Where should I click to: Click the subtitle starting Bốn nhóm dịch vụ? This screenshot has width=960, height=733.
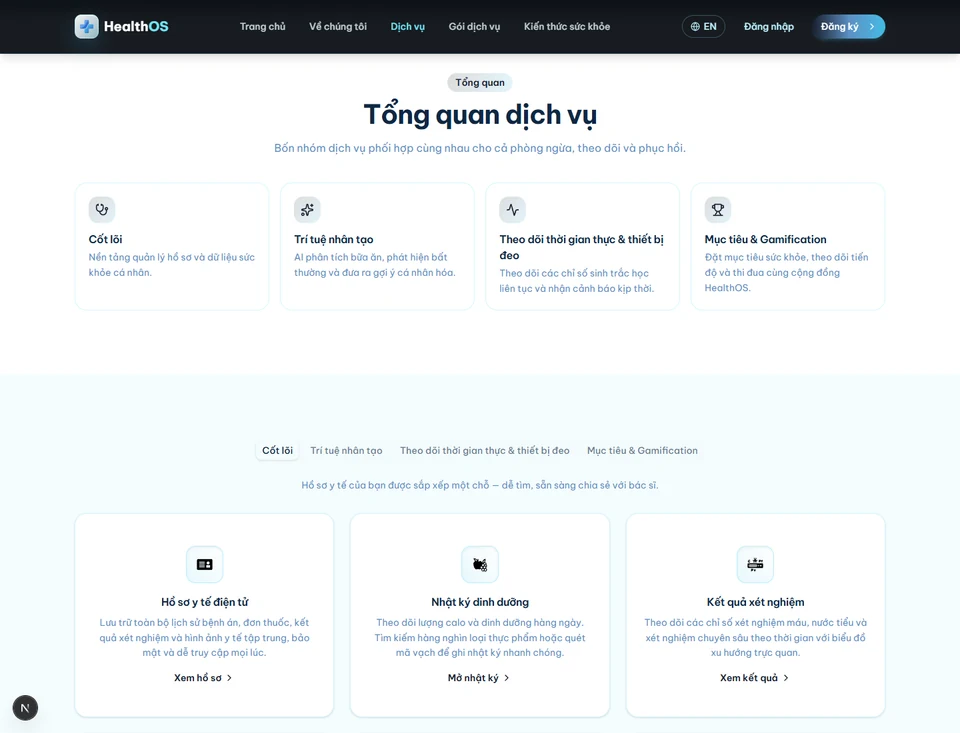point(480,148)
